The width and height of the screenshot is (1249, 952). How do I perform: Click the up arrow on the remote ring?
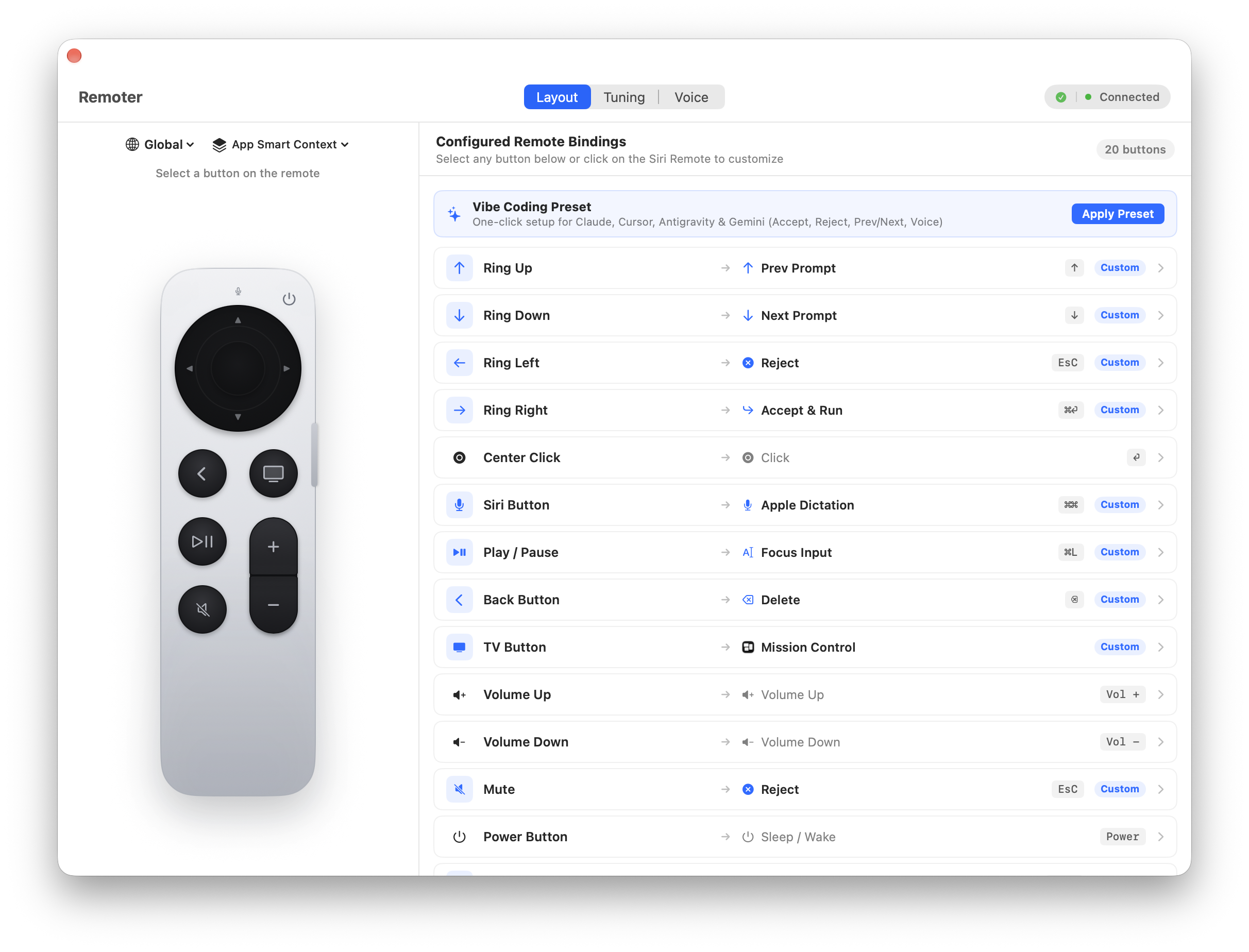[238, 320]
